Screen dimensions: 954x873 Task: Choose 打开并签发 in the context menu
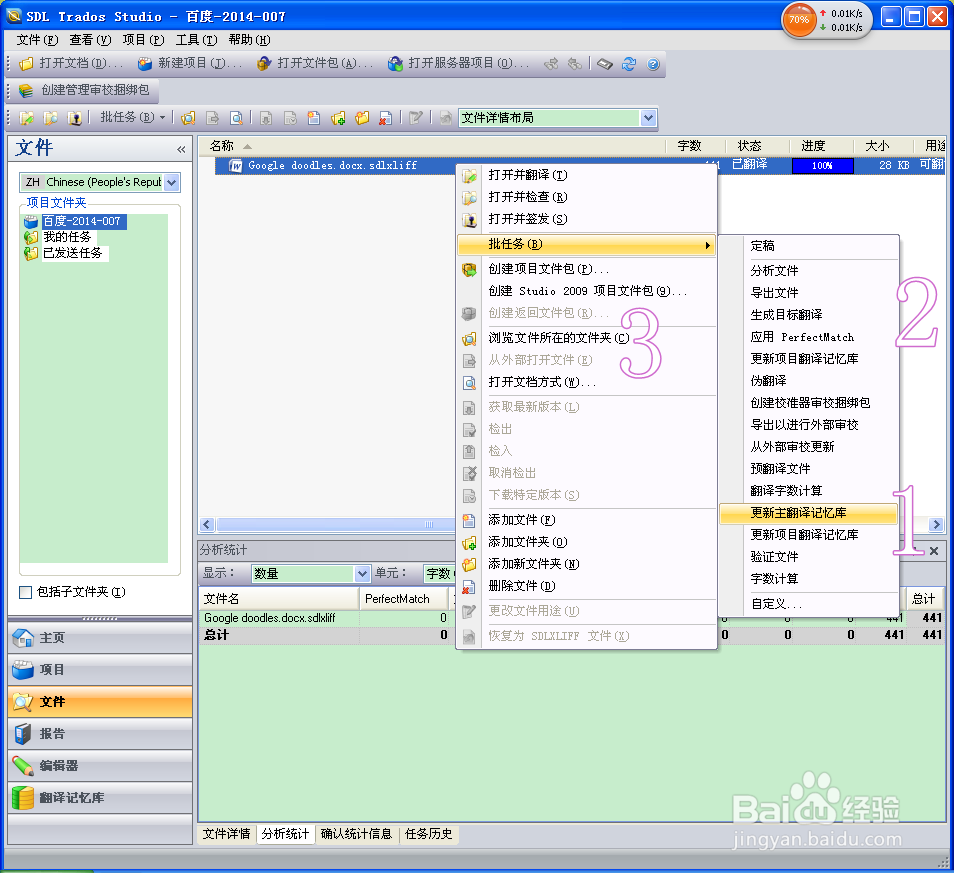(x=586, y=219)
